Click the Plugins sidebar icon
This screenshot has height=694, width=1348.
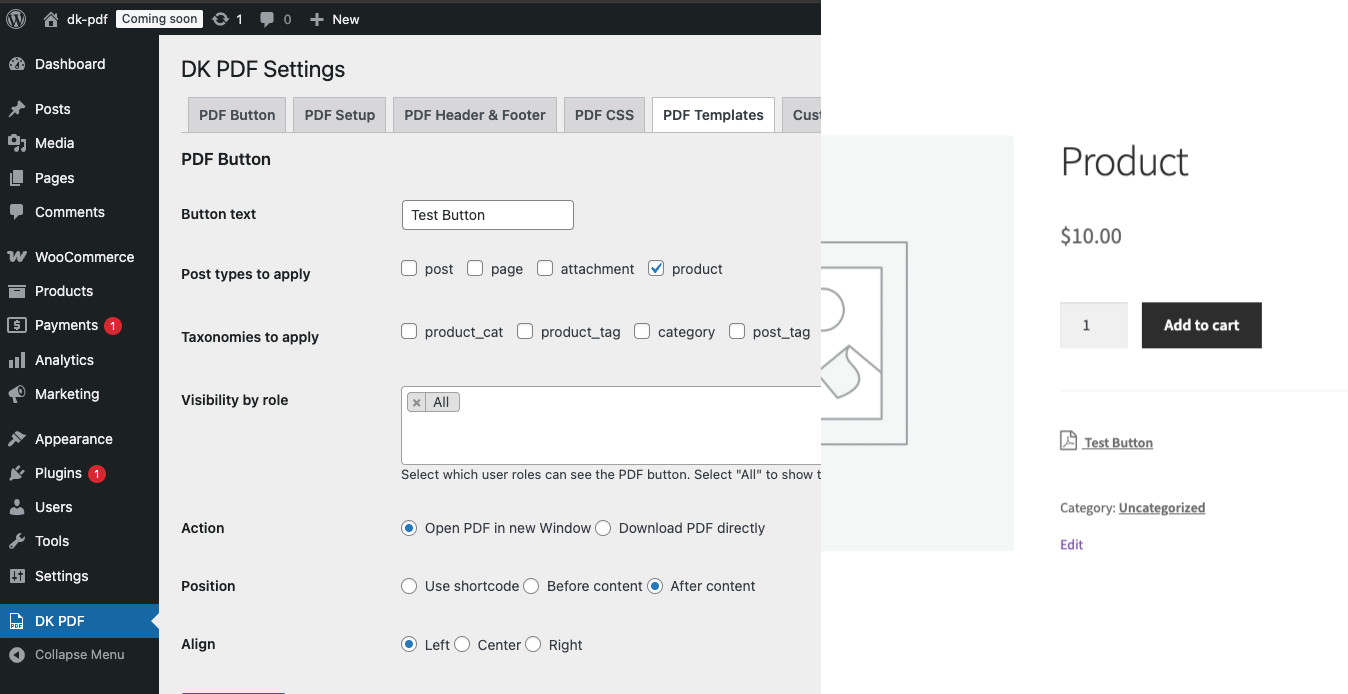pos(17,473)
